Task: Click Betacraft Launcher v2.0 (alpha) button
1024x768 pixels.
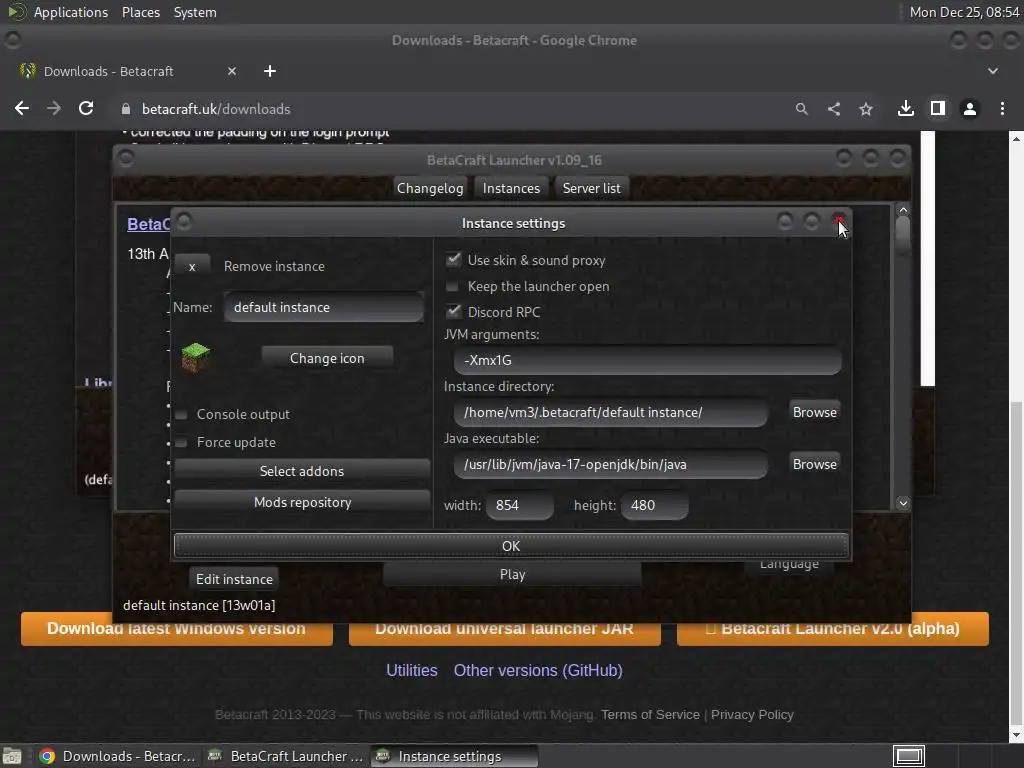Action: pos(833,630)
